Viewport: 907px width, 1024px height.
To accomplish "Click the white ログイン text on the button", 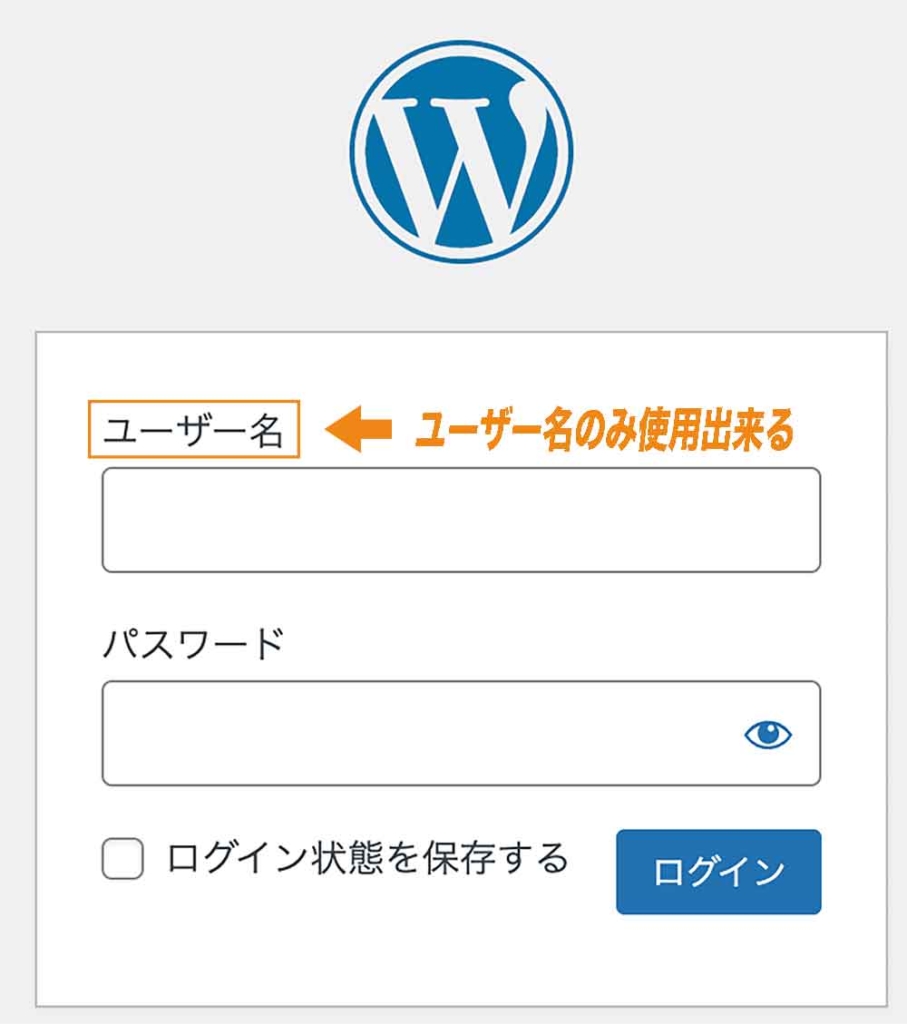I will [718, 872].
